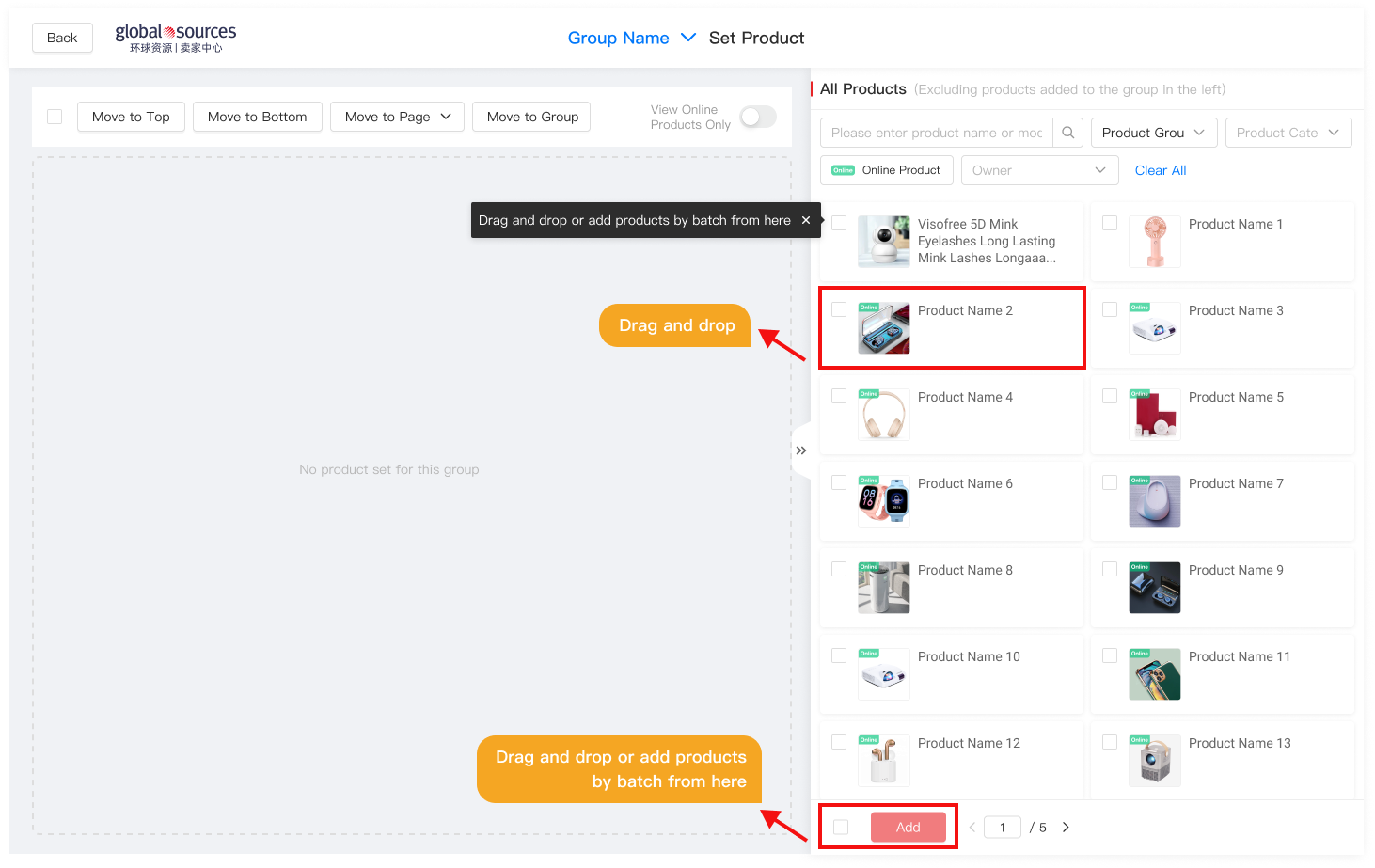1375x868 pixels.
Task: Collapse the panel with double-chevron icon
Action: click(x=800, y=450)
